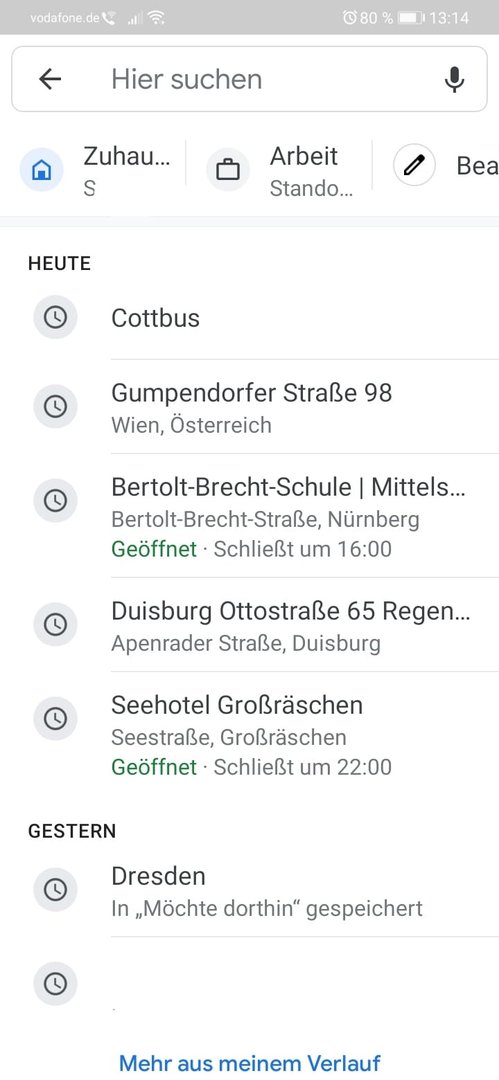This screenshot has width=499, height=1080.
Task: Tap the clock icon beside Cottbus
Action: (x=55, y=318)
